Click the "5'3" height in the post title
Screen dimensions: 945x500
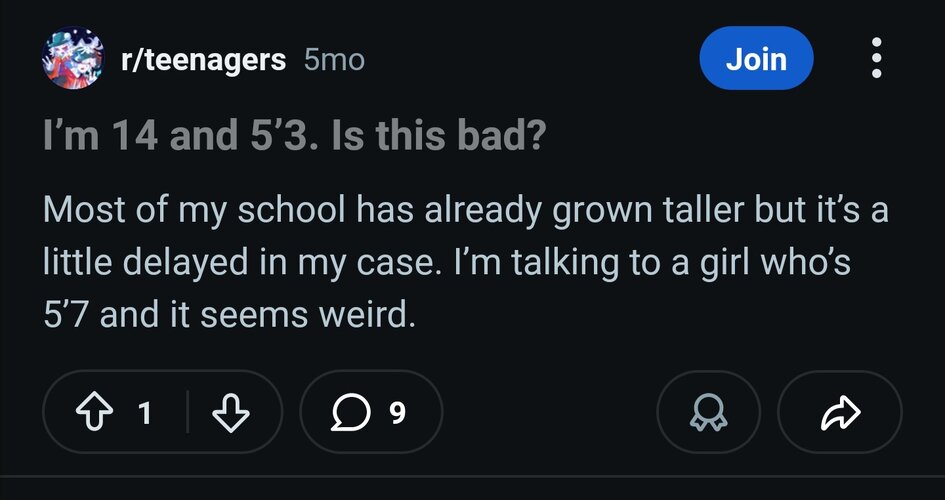click(281, 136)
